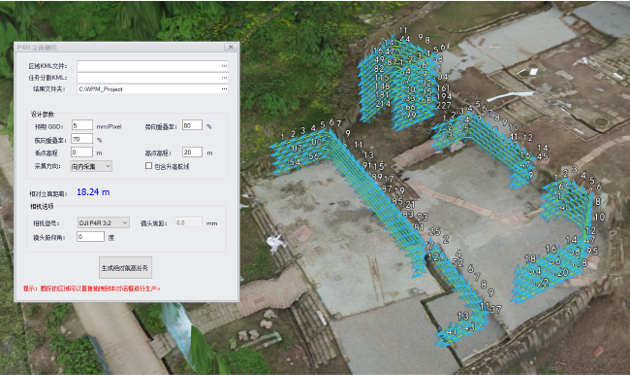Expand the DJI P4R camera model dropdown
Screen dimensions: 630x375
click(103, 222)
